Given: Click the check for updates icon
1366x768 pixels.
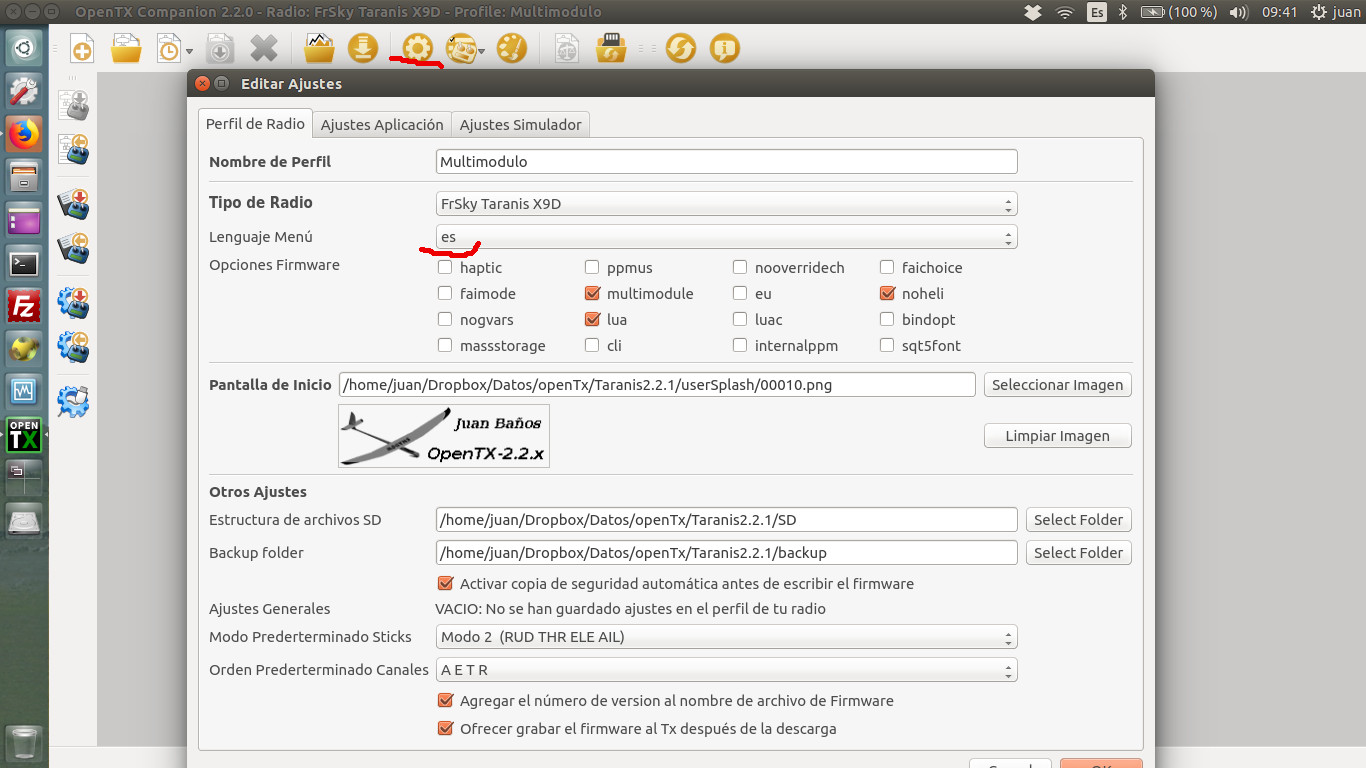Looking at the screenshot, I should 681,48.
